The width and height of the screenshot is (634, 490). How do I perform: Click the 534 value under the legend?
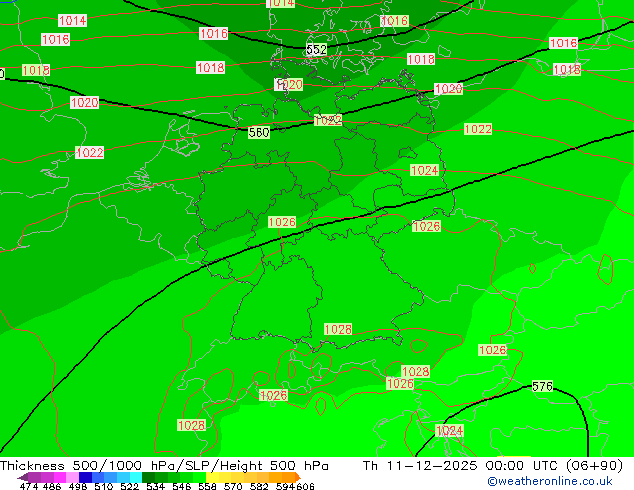click(155, 486)
